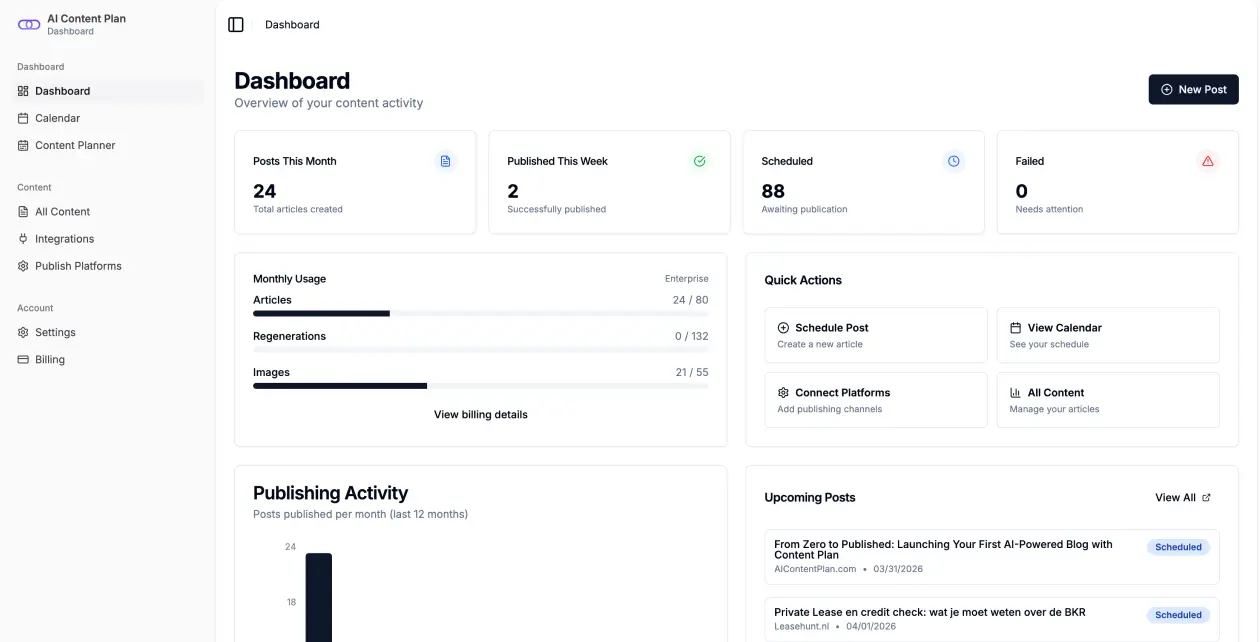Click the Failed warning triangle icon
Screen dimensions: 1260x642
click(1208, 161)
